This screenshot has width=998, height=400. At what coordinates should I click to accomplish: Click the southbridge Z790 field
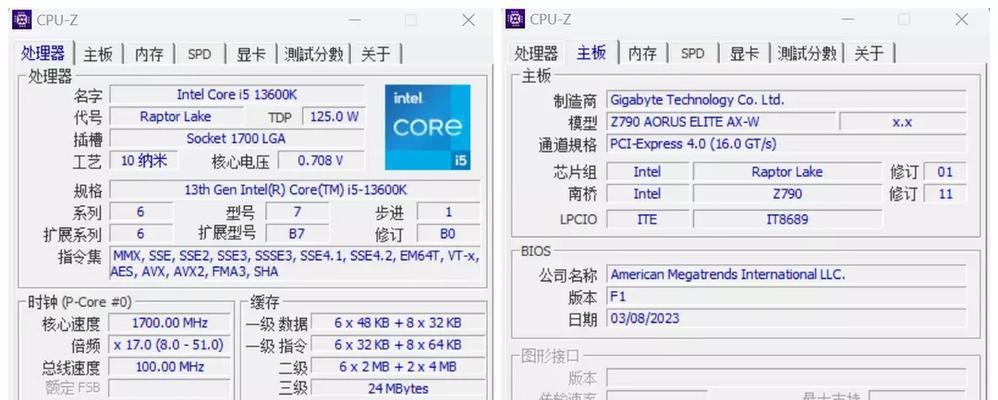coord(787,194)
